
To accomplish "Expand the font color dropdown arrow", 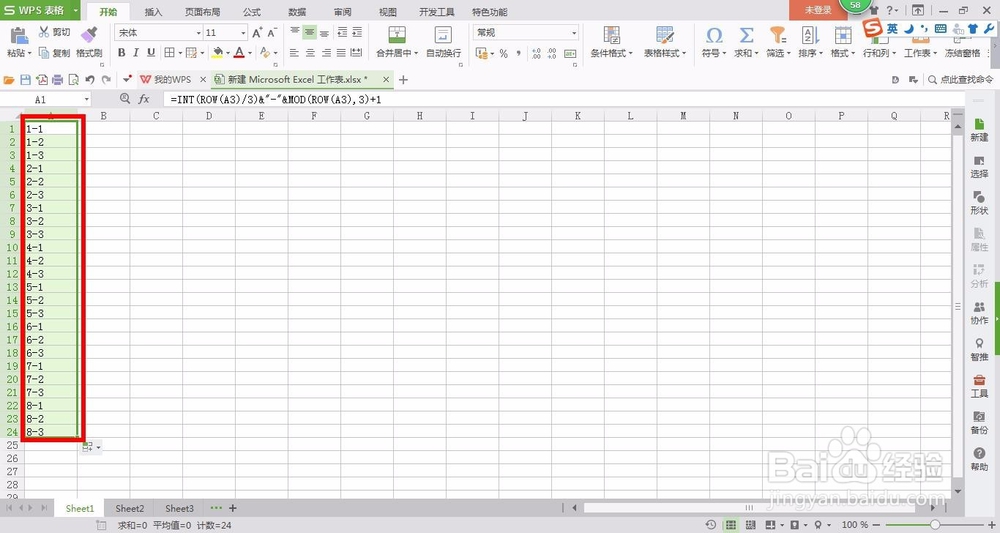I will click(x=249, y=54).
